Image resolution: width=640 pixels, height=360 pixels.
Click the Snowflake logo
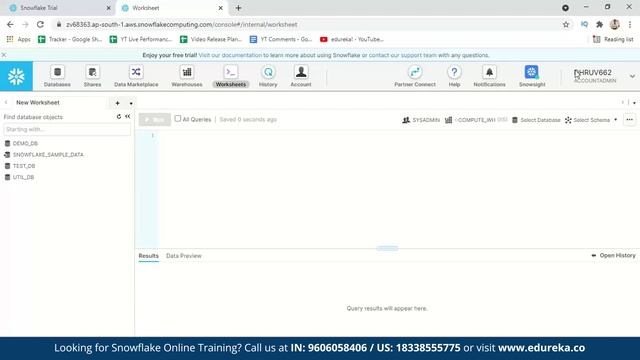(16, 76)
